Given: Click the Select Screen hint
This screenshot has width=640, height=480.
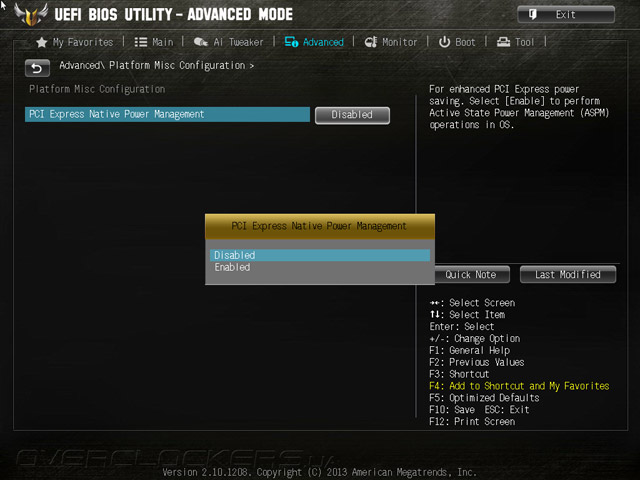Looking at the screenshot, I should pos(472,303).
